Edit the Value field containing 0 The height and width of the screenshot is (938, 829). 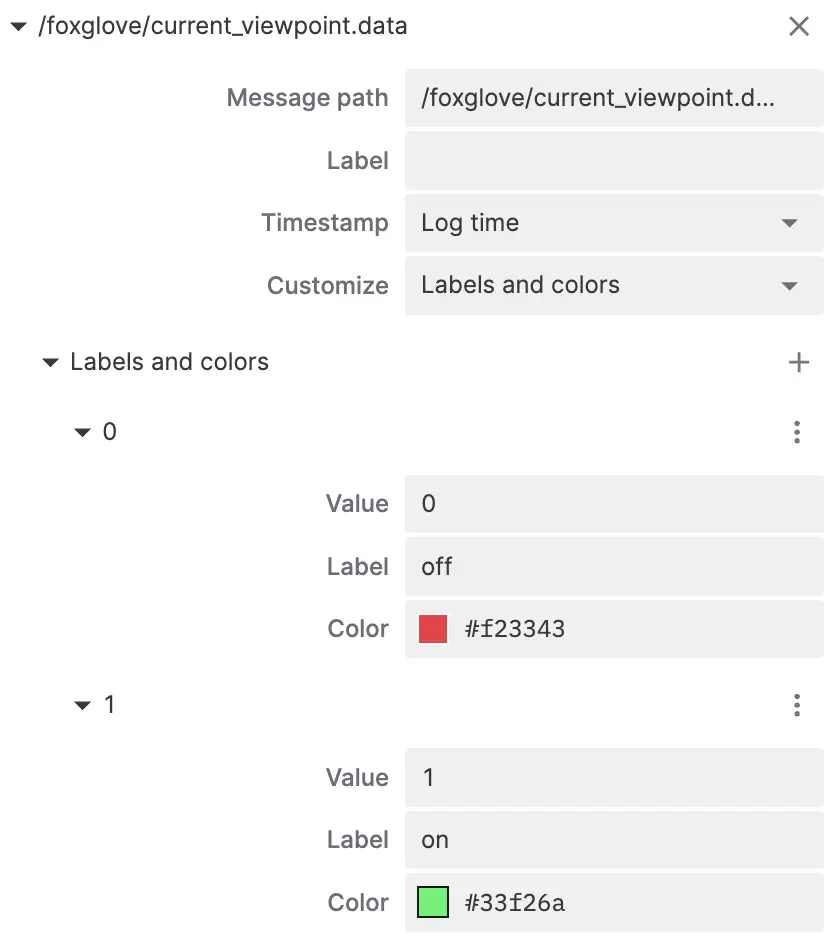click(613, 504)
